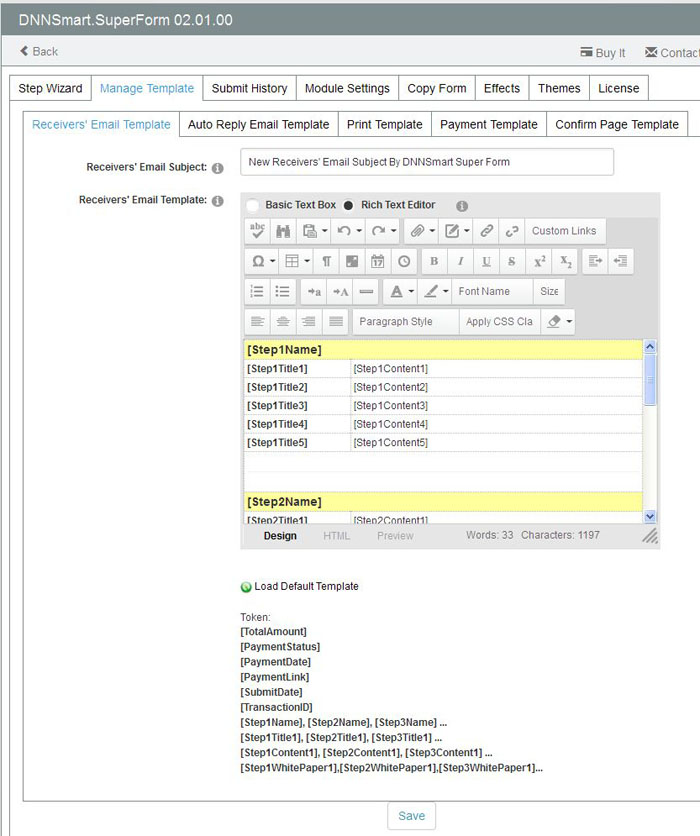This screenshot has height=836, width=700.
Task: Open Find and Replace binoculars icon
Action: click(283, 231)
